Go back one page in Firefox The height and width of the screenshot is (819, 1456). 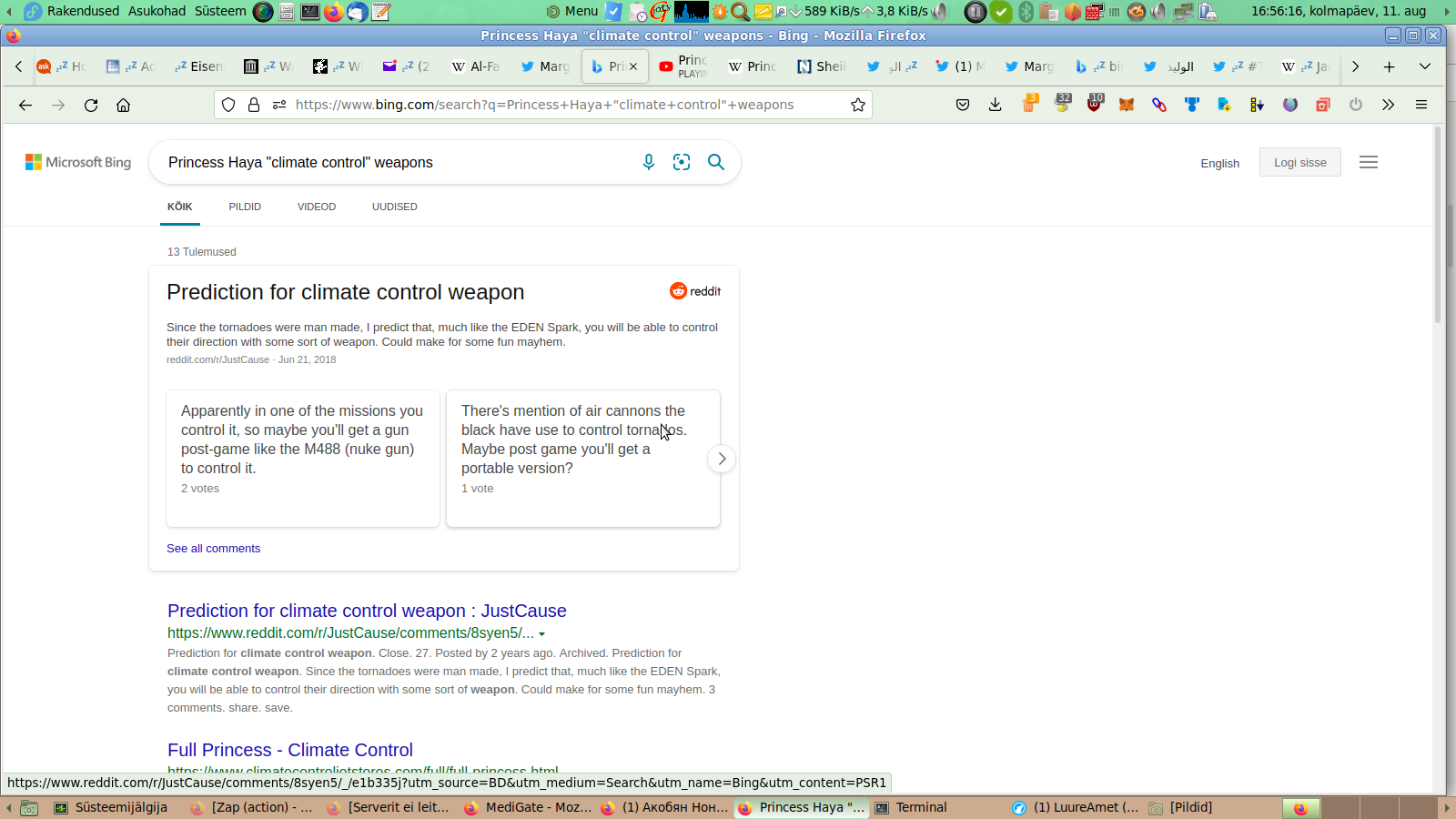pyautogui.click(x=25, y=105)
